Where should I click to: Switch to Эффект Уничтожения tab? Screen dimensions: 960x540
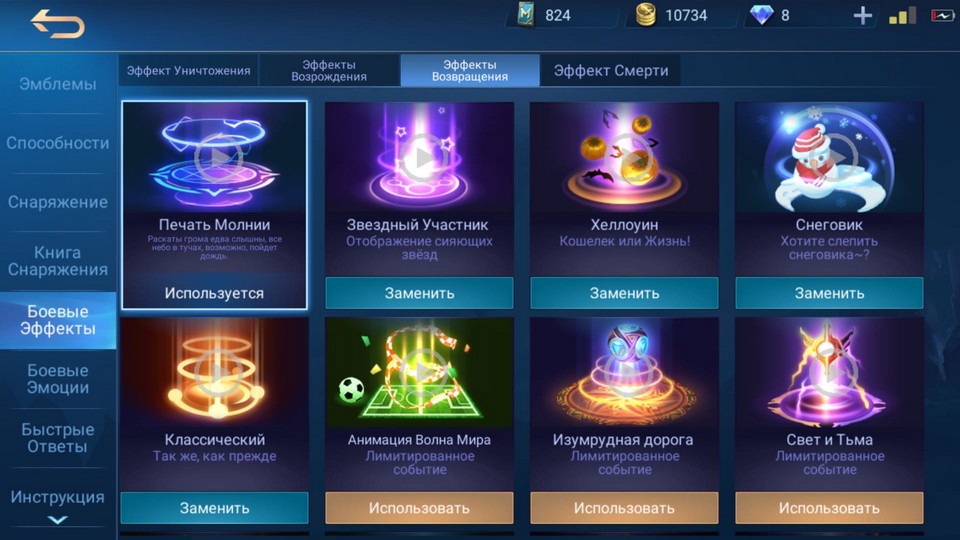pos(189,71)
